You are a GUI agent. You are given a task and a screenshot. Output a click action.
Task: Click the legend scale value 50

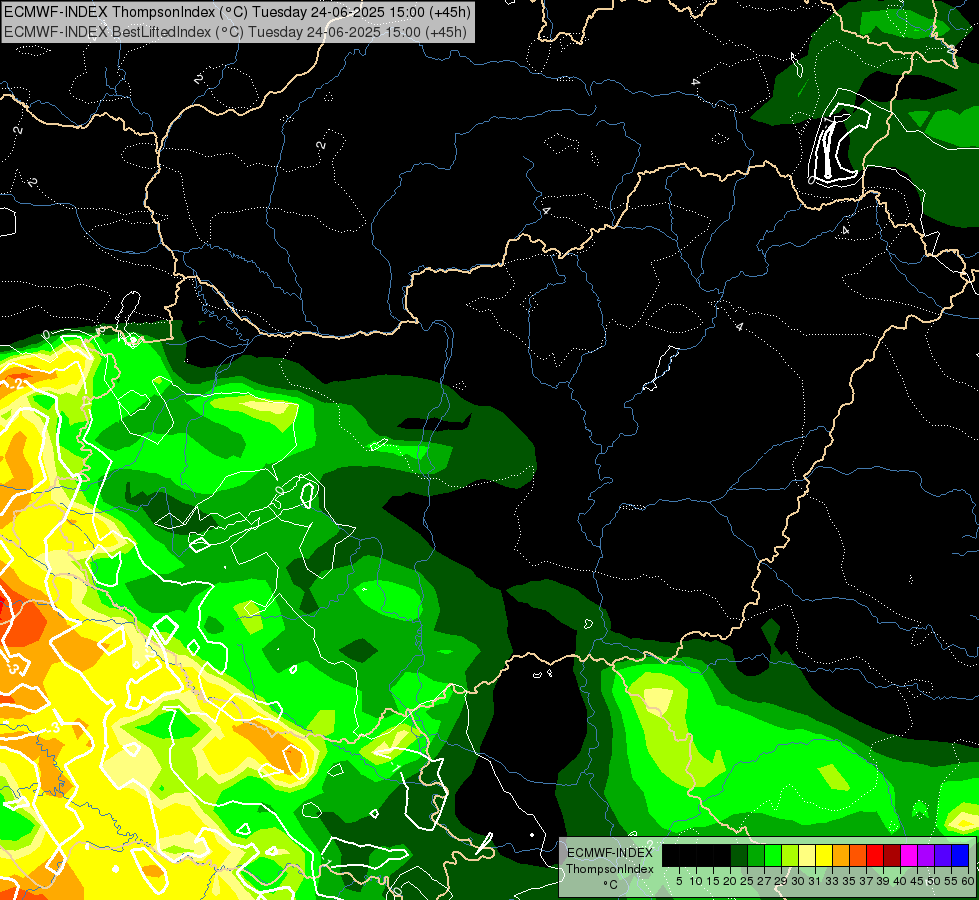935,881
